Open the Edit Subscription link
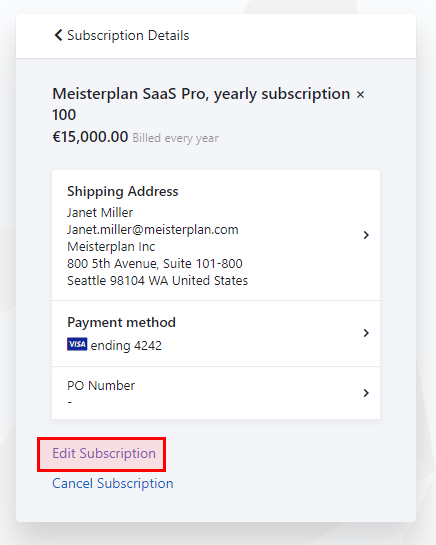The image size is (436, 545). [104, 453]
